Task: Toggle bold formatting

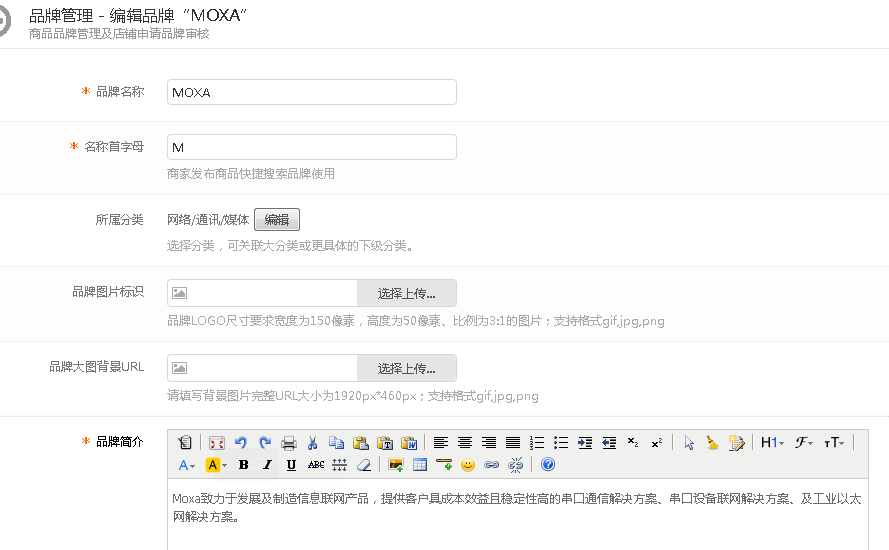Action: [x=244, y=466]
